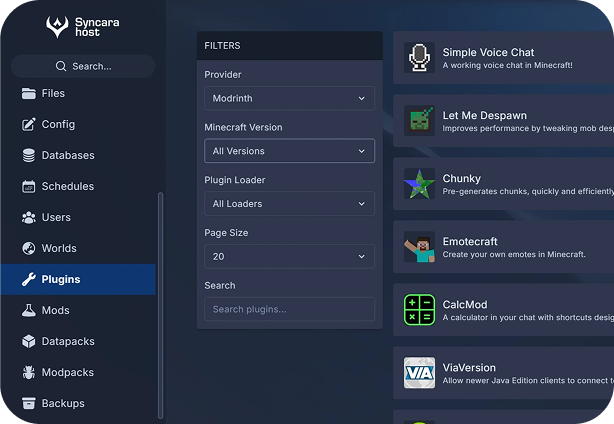
Task: Open the Page Size dropdown
Action: coord(289,256)
